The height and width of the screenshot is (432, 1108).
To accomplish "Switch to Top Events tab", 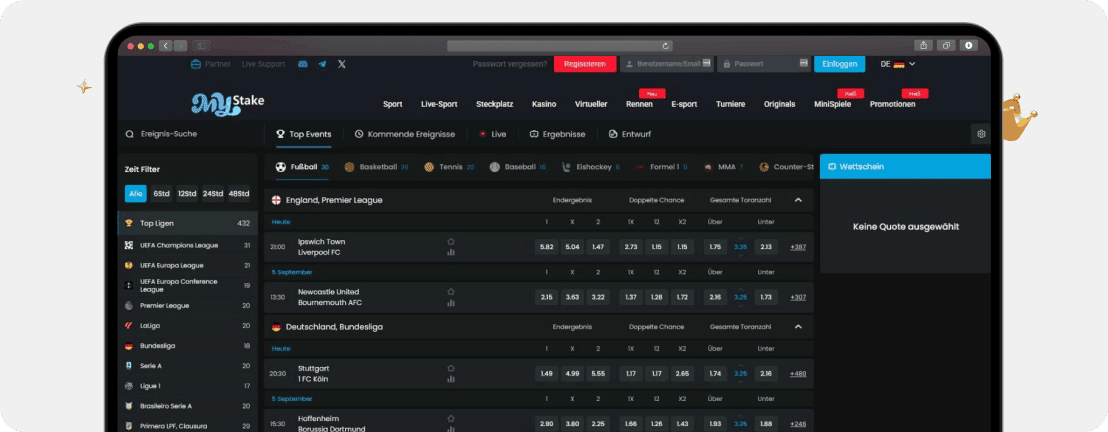I will (304, 134).
